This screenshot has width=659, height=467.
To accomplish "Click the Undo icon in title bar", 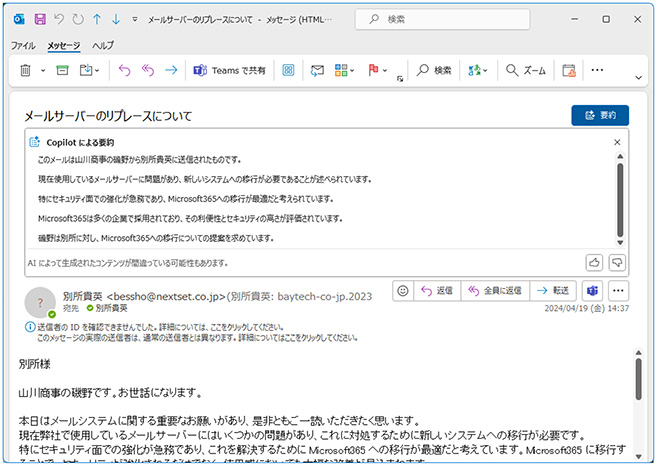I will pos(59,19).
